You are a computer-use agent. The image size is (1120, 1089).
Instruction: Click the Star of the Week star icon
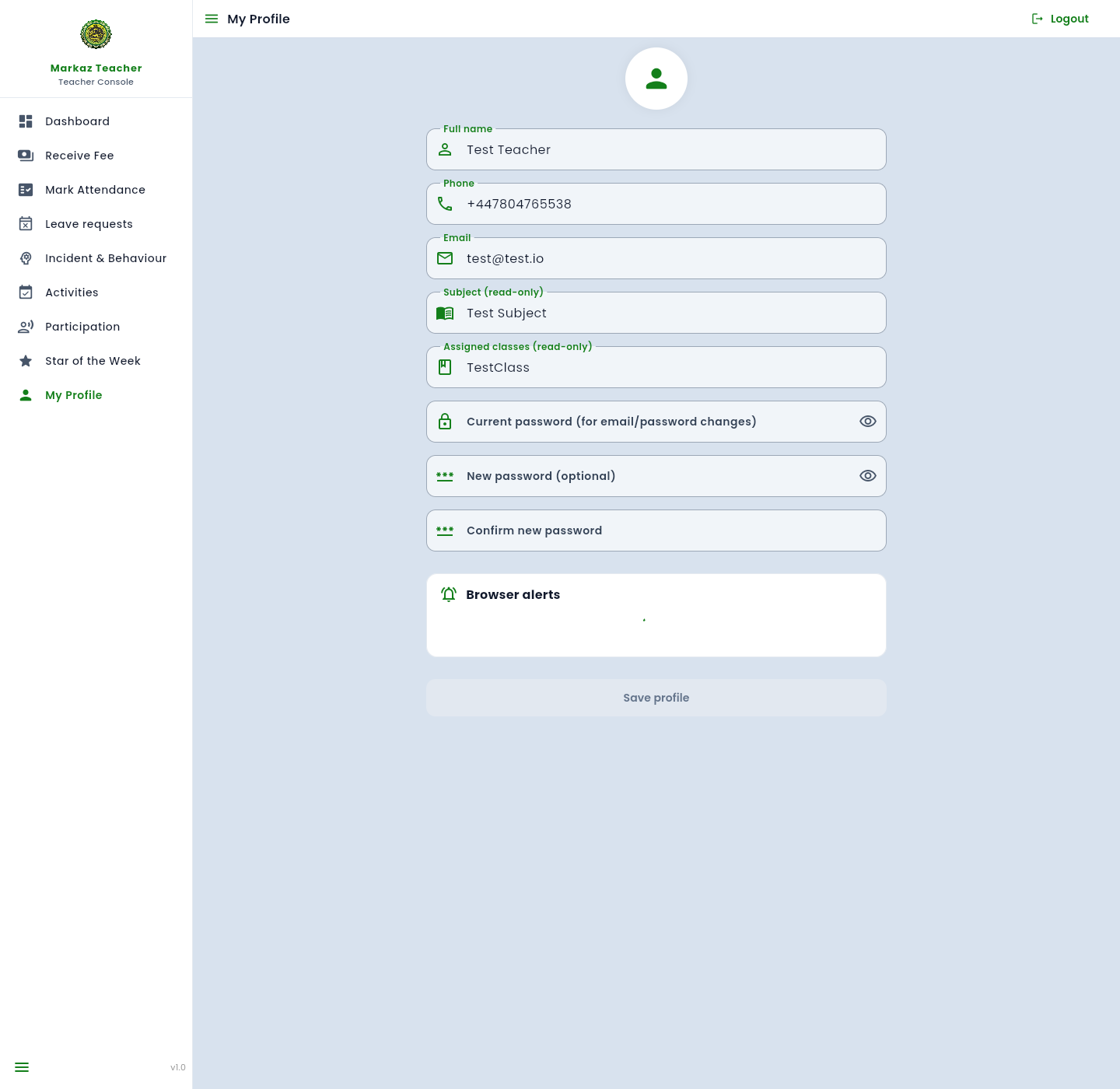point(26,361)
